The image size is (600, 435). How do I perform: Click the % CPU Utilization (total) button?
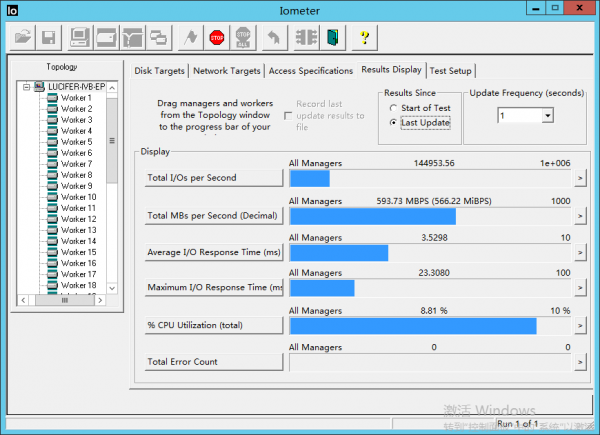coord(214,325)
